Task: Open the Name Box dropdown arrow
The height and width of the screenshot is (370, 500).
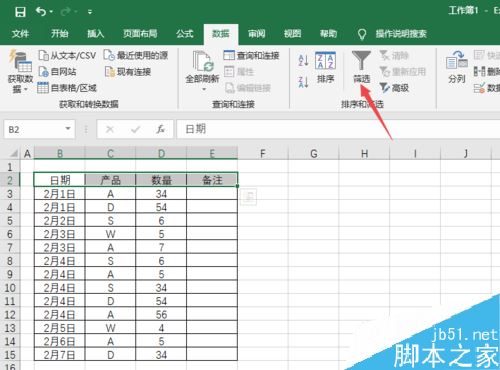Action: [68, 129]
